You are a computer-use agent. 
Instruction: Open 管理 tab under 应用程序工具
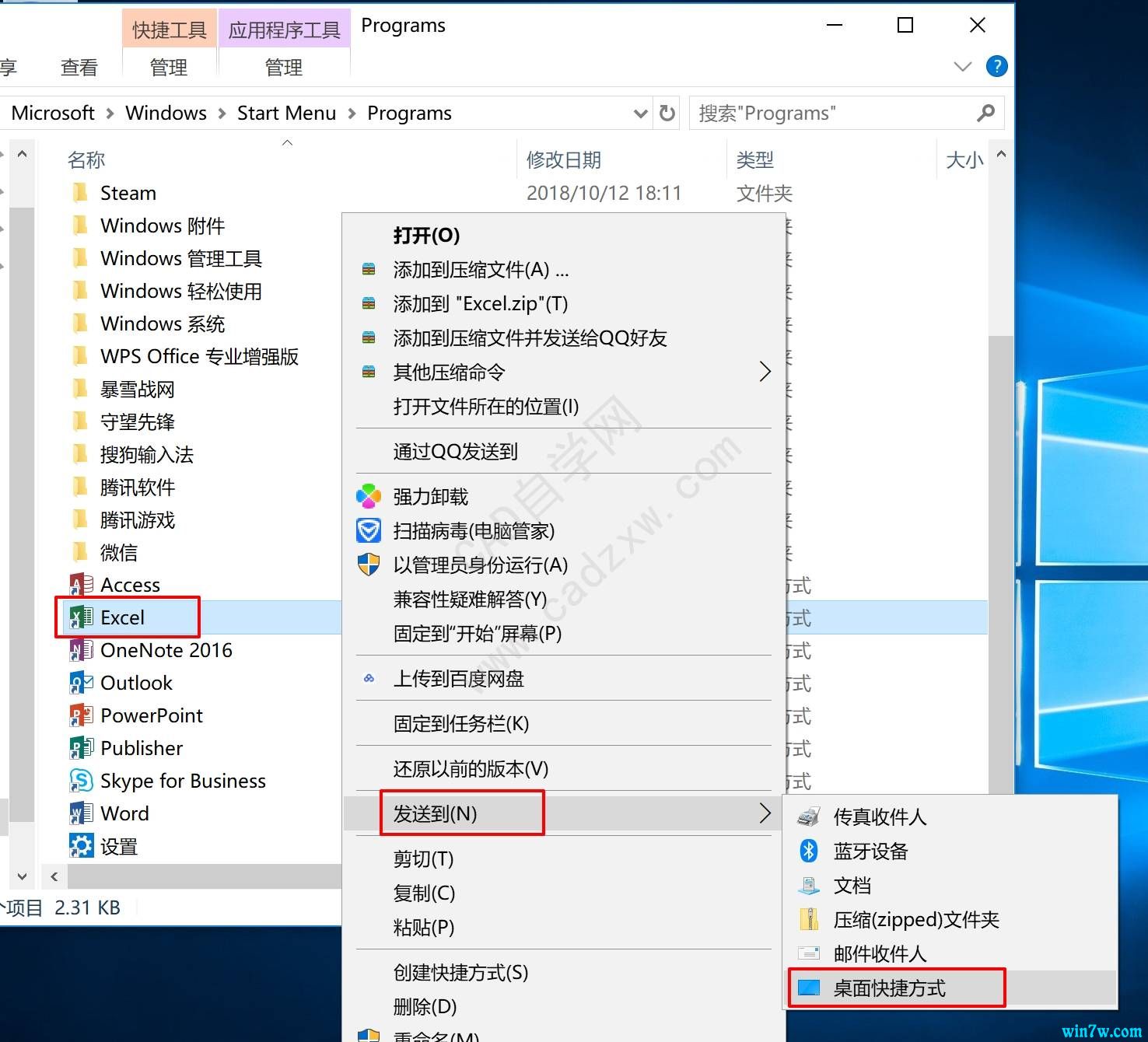(284, 68)
